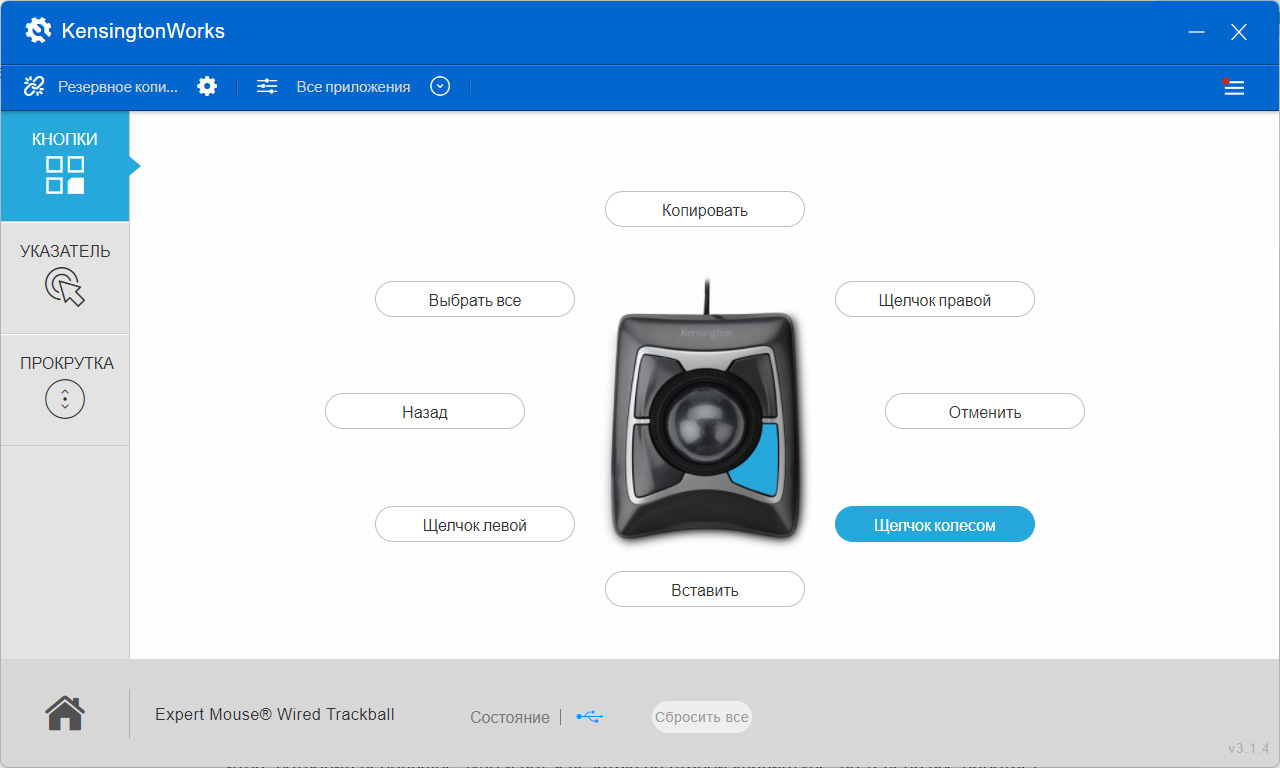This screenshot has width=1280, height=768.
Task: Click the sliders icon beside Все приложения
Action: 267,86
